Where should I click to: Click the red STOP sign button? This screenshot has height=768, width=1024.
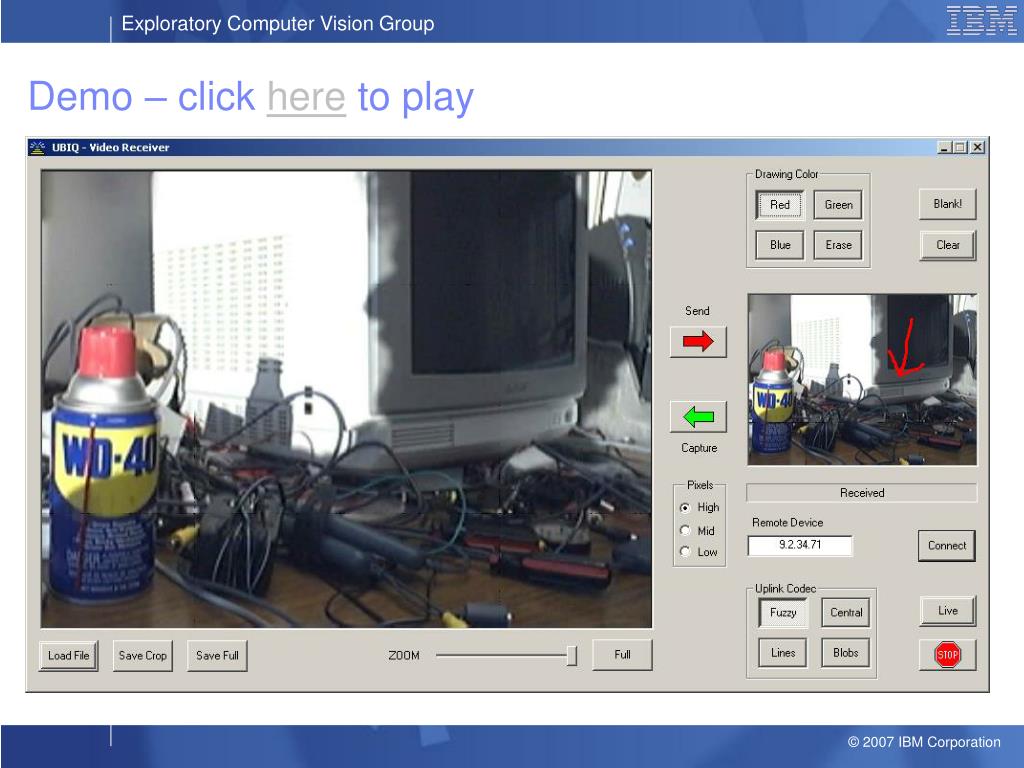pos(948,654)
